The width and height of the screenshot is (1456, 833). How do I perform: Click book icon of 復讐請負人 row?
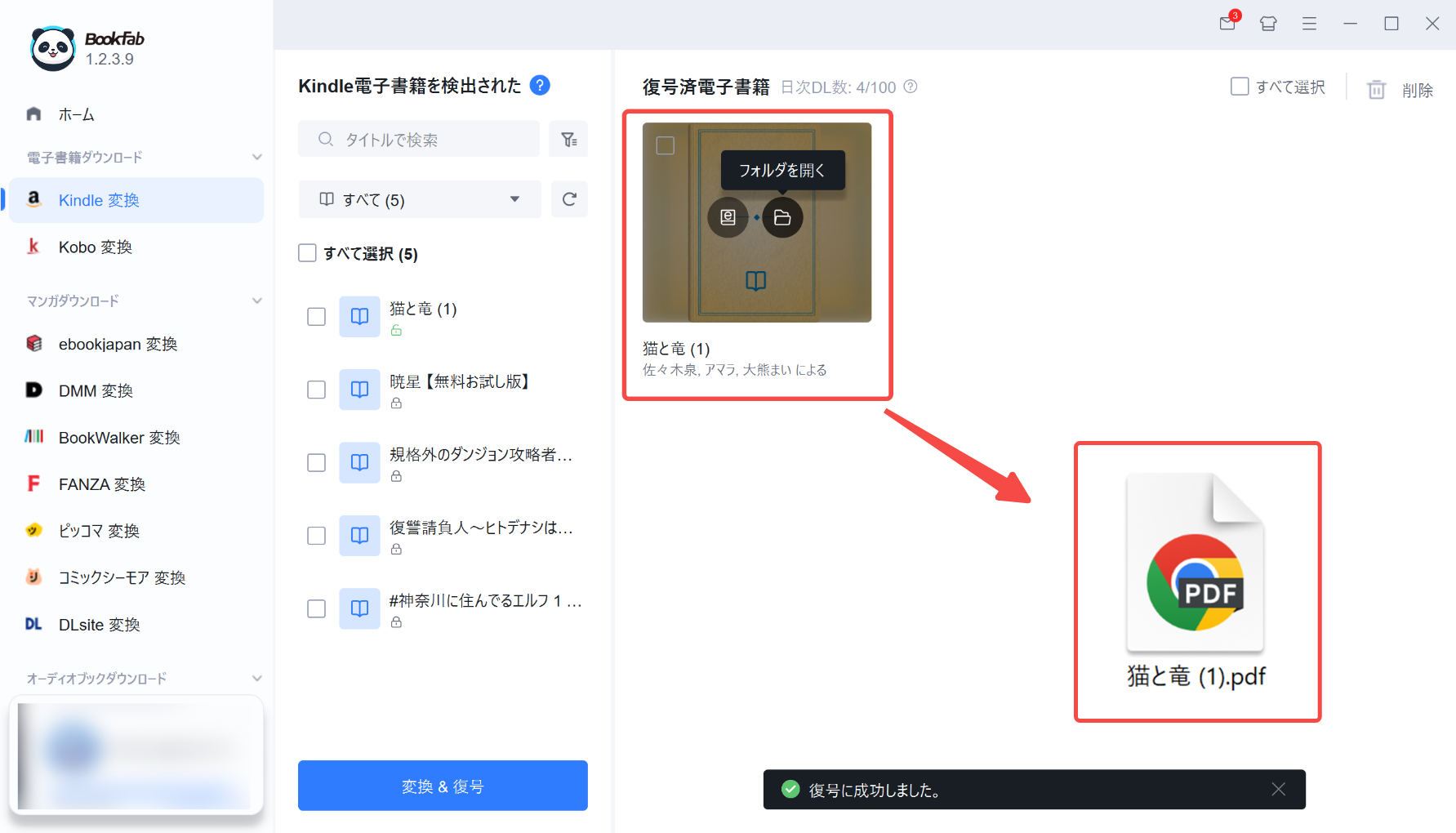pos(359,536)
